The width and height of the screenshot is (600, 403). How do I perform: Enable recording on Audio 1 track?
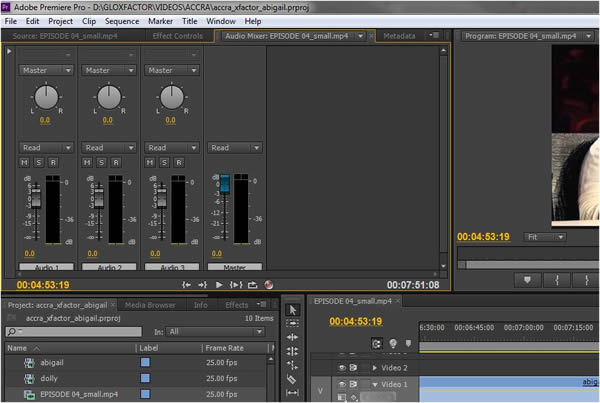pyautogui.click(x=53, y=163)
